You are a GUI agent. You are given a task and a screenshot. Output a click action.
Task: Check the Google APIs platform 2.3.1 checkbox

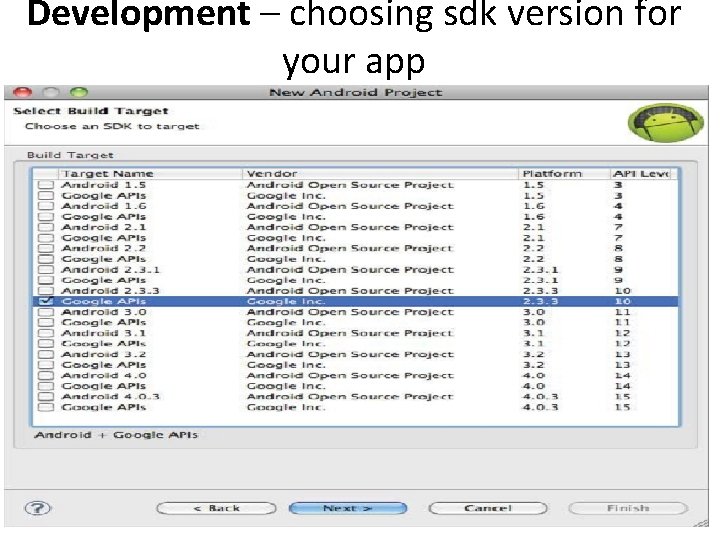click(46, 280)
